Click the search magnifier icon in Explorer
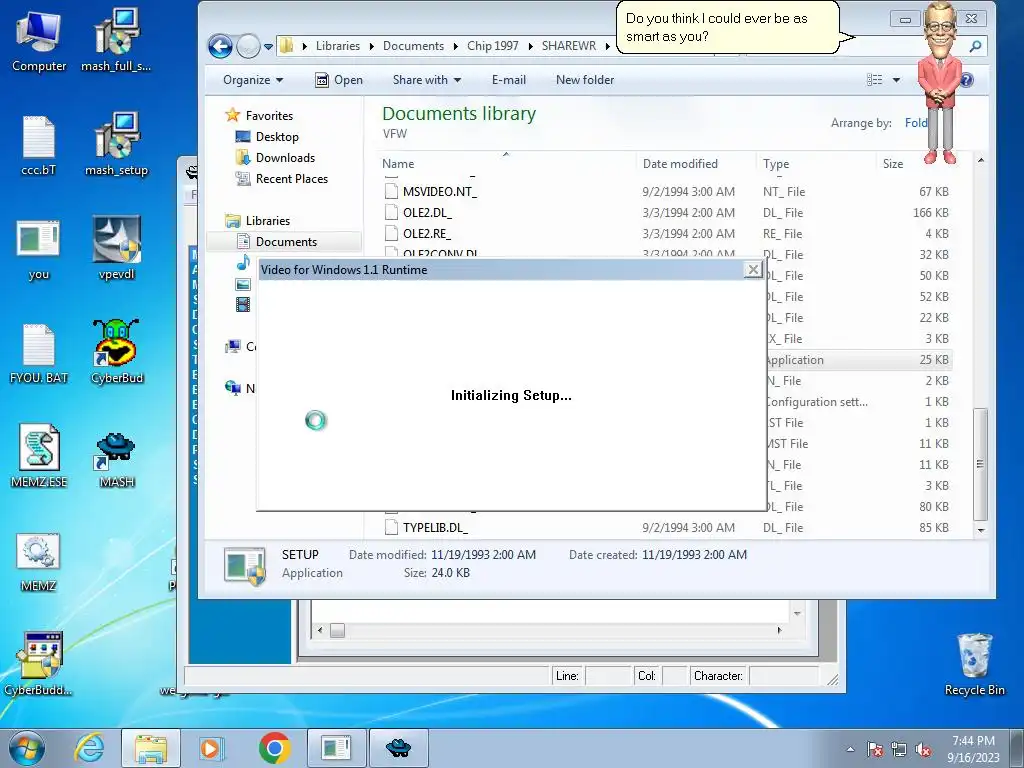Image resolution: width=1024 pixels, height=768 pixels. coord(975,46)
